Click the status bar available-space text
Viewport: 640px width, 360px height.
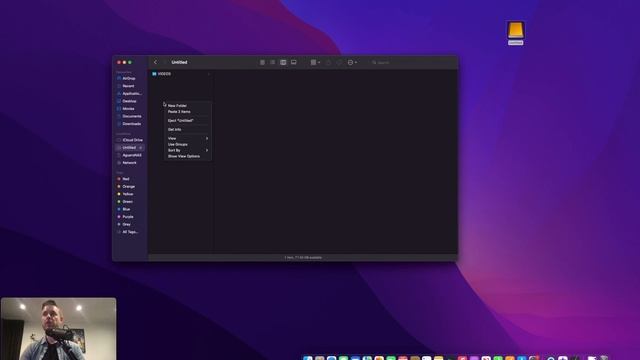pyautogui.click(x=303, y=258)
